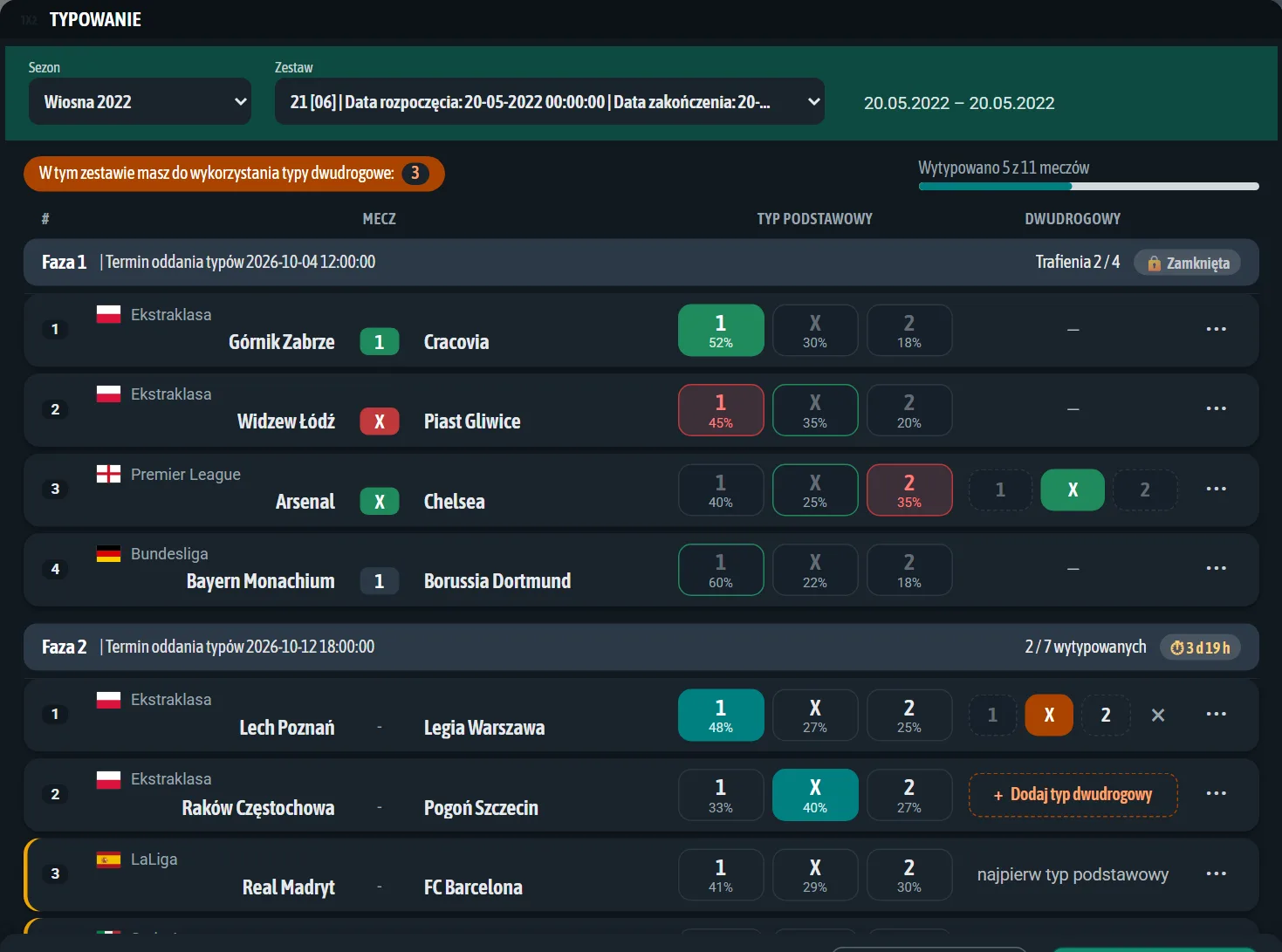Click the Poland flag in Widzew Łódź row
1282x952 pixels.
pos(108,394)
